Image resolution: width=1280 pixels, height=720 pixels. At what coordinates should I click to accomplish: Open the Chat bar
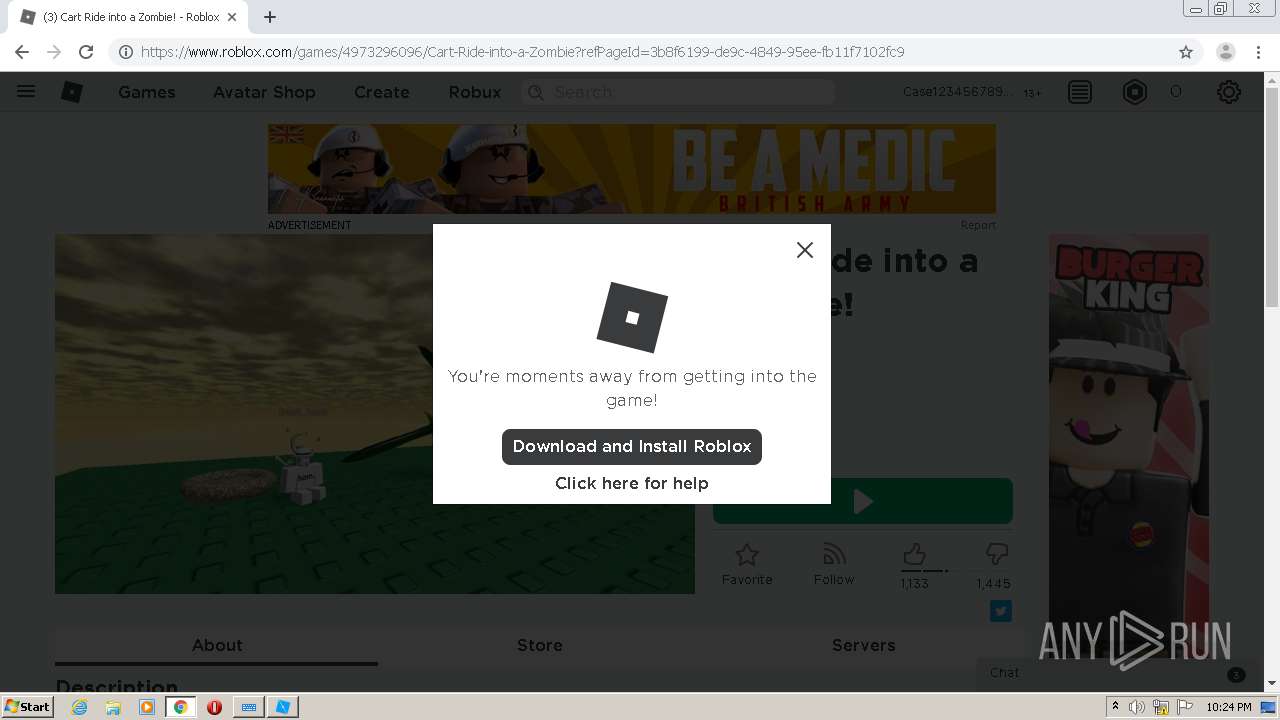point(1116,673)
